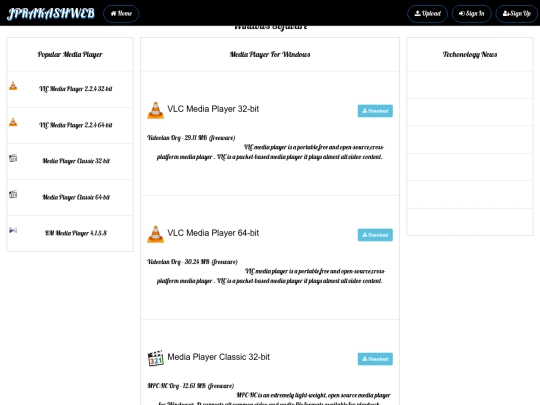Click the VLC Media Player 64-bit title
This screenshot has width=540, height=405.
coord(213,233)
